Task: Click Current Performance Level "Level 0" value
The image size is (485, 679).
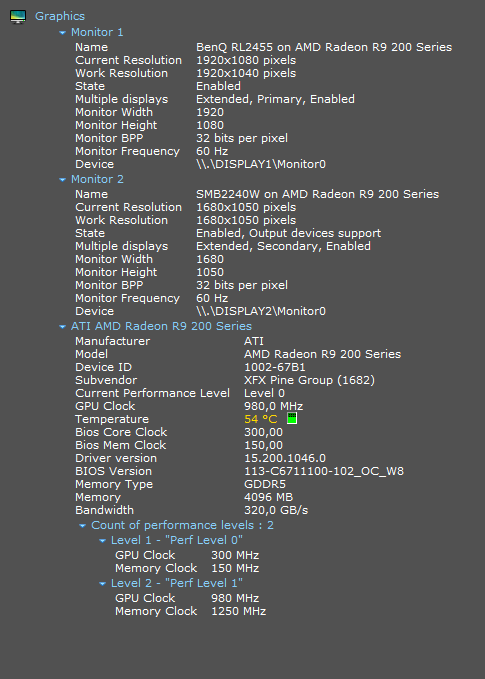Action: [264, 393]
